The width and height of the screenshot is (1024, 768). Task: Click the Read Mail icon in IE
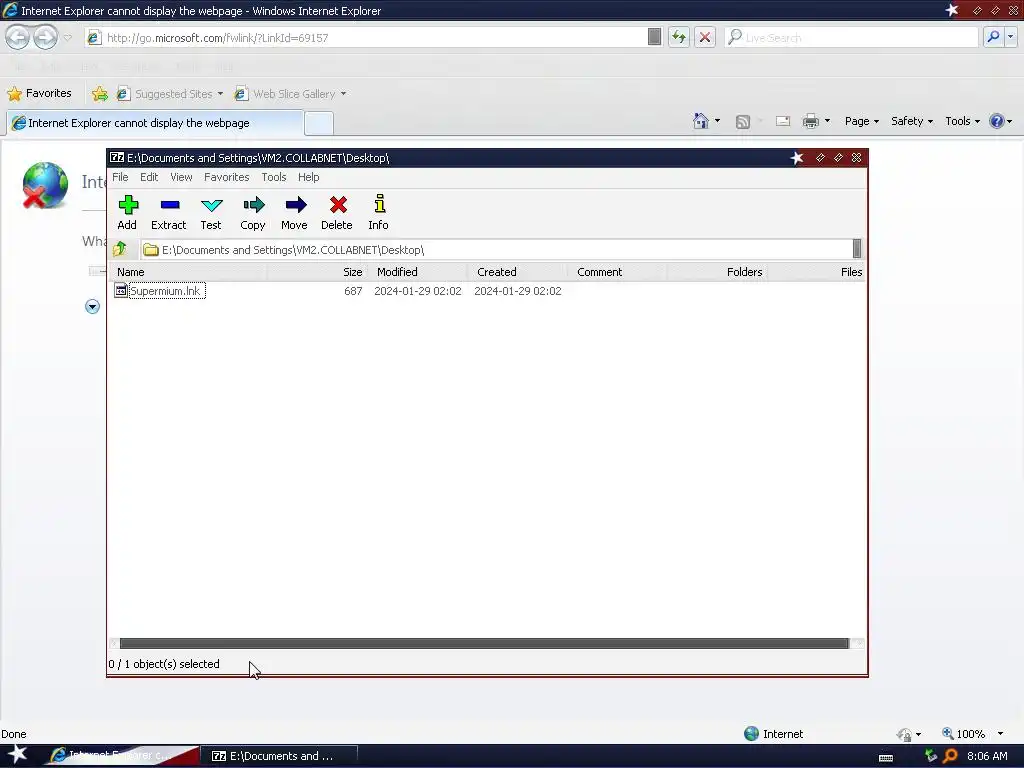tap(782, 121)
